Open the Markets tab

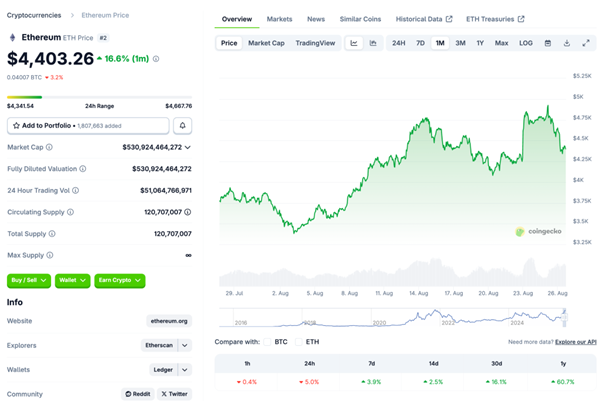pos(280,19)
